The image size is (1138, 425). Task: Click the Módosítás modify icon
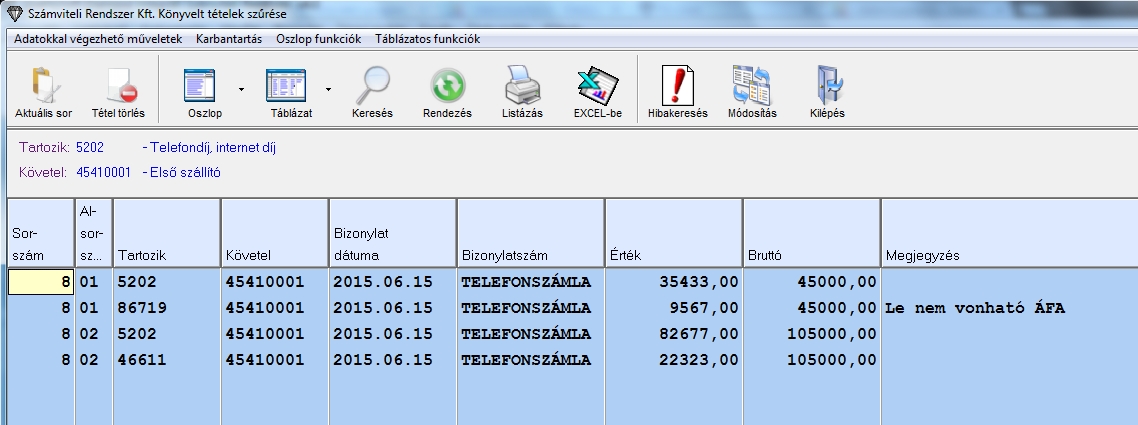751,86
